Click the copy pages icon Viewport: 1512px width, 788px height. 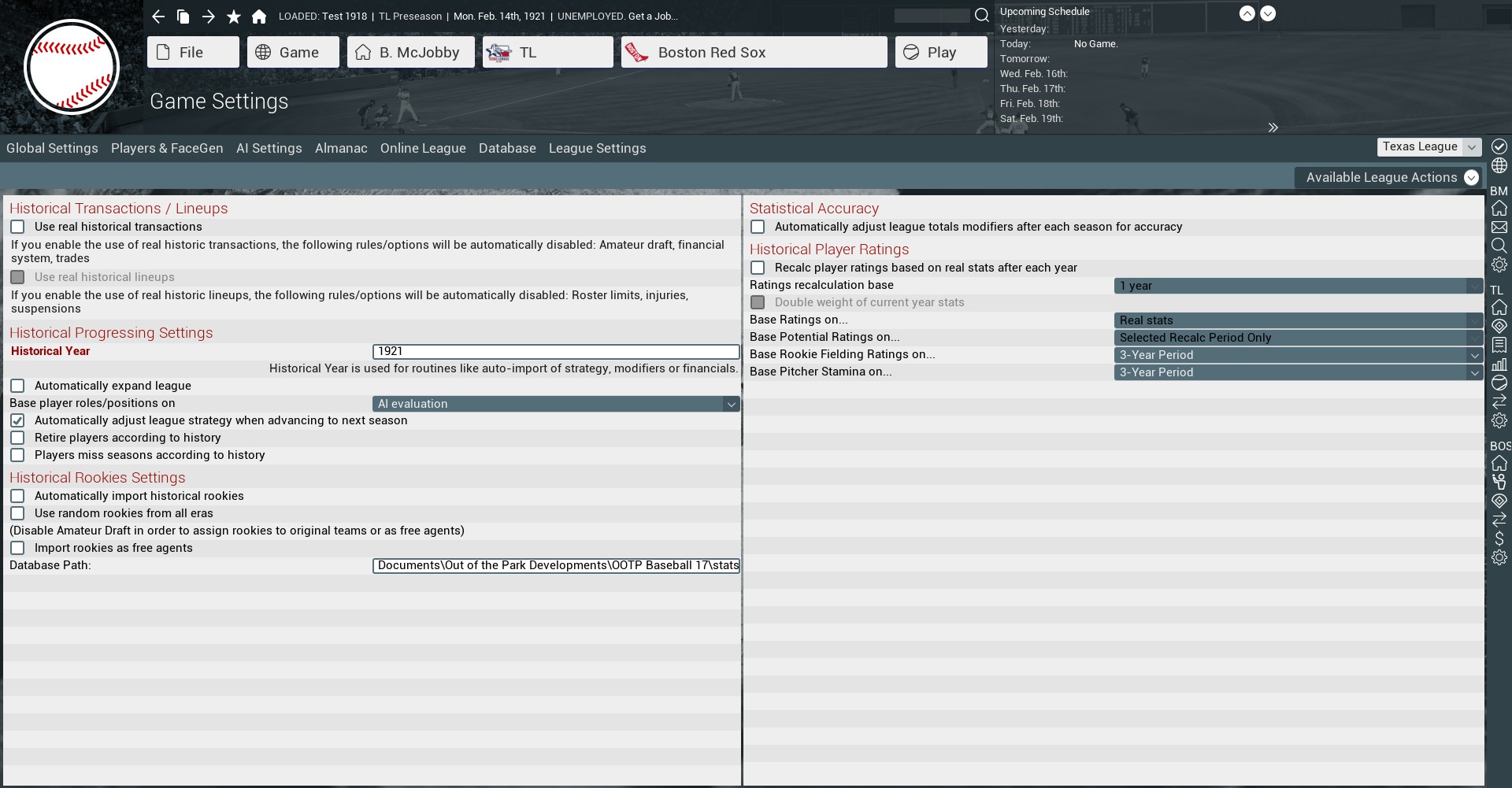coord(183,17)
